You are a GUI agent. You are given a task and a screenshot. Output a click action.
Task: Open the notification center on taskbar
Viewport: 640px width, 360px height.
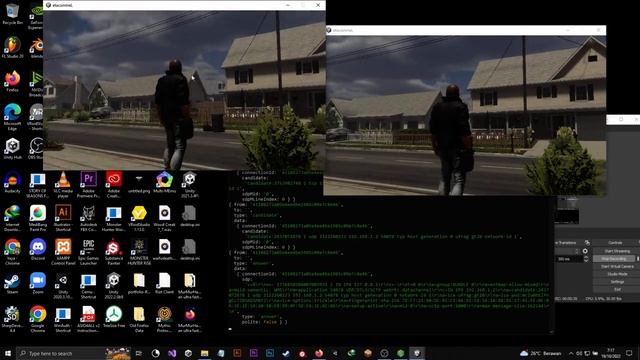coord(629,353)
